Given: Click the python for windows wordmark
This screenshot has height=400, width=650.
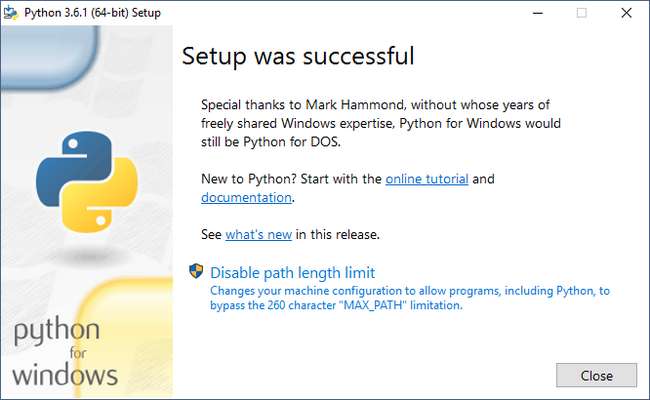Looking at the screenshot, I should [x=65, y=353].
